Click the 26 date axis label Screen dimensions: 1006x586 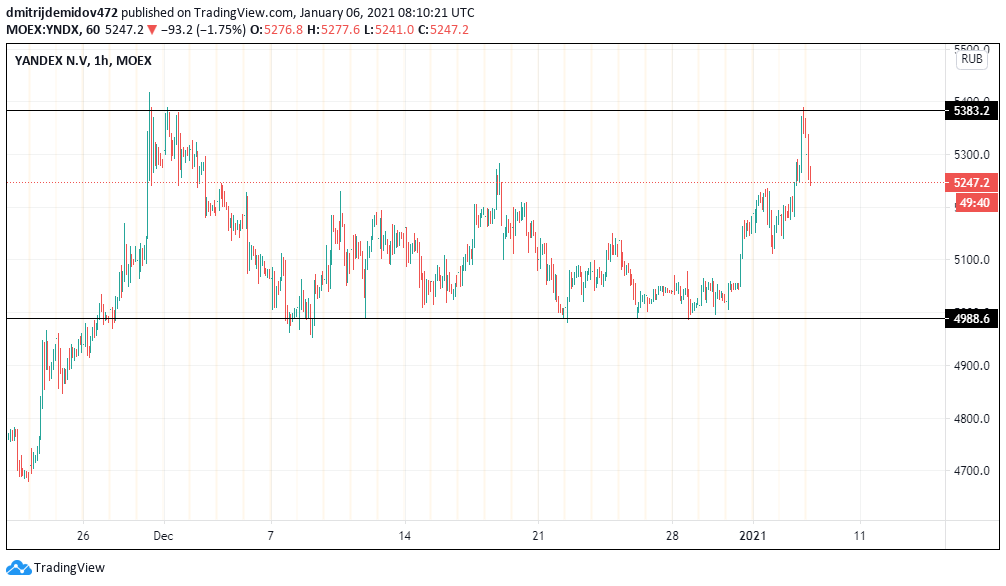(x=83, y=535)
